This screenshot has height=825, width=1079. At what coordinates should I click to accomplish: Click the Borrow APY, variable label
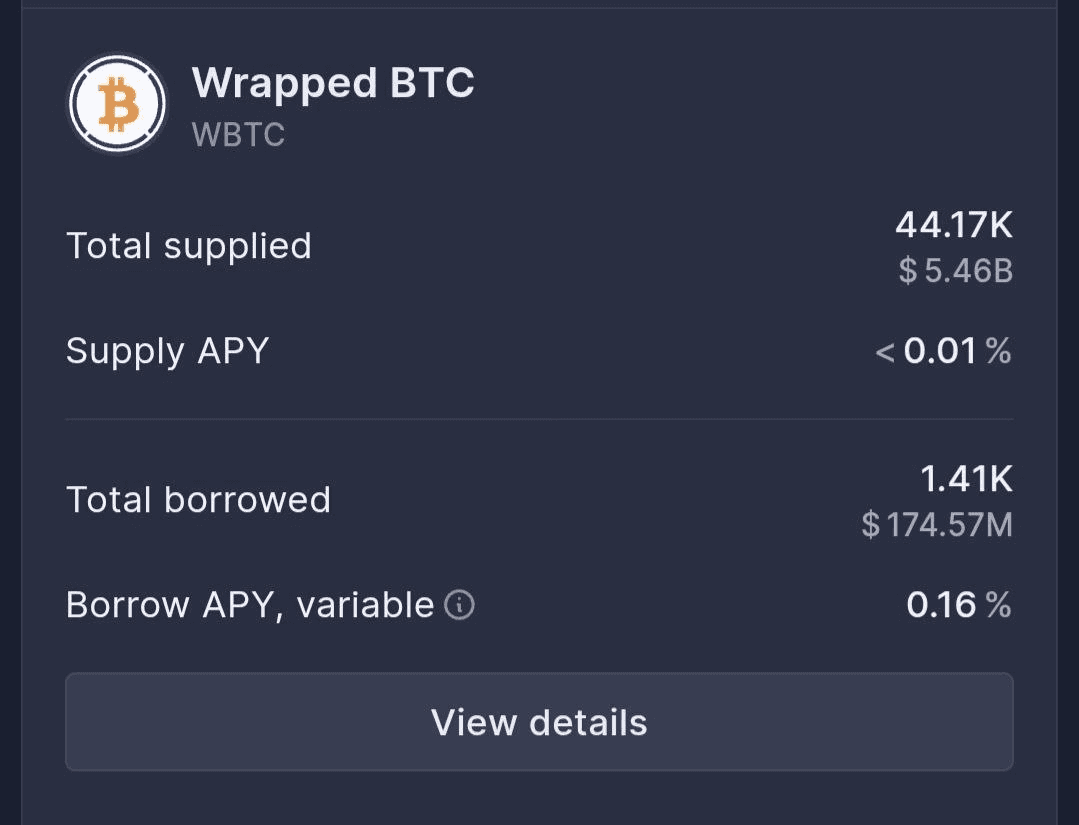pos(250,606)
